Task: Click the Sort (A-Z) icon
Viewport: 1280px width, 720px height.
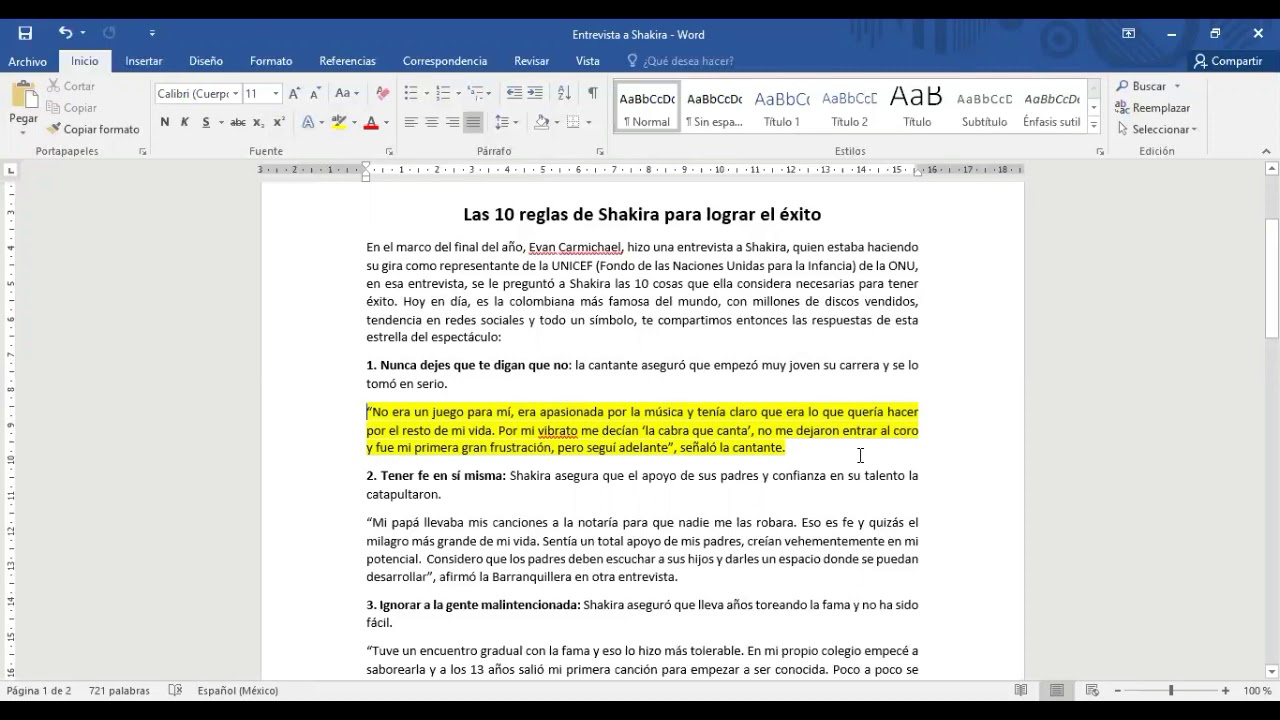Action: pos(564,93)
